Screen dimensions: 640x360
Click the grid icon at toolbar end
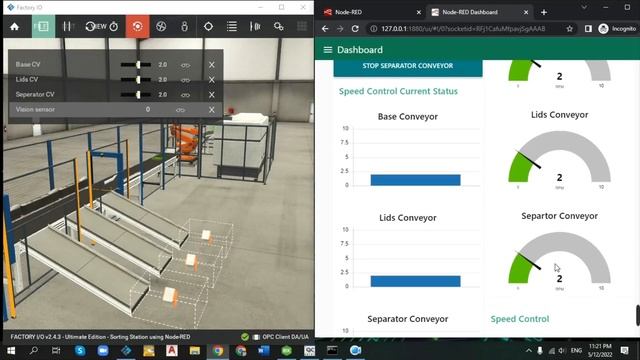tap(302, 27)
